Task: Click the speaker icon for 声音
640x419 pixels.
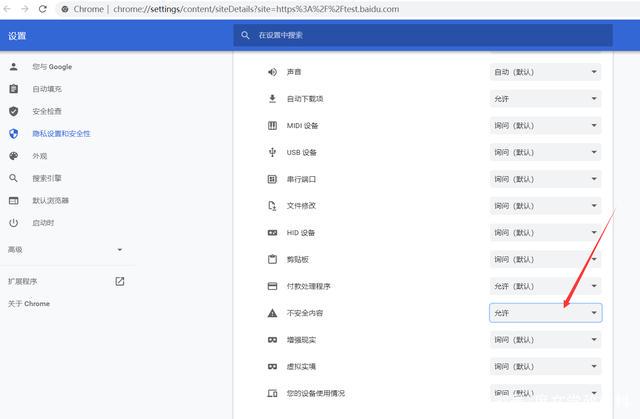Action: 272,72
